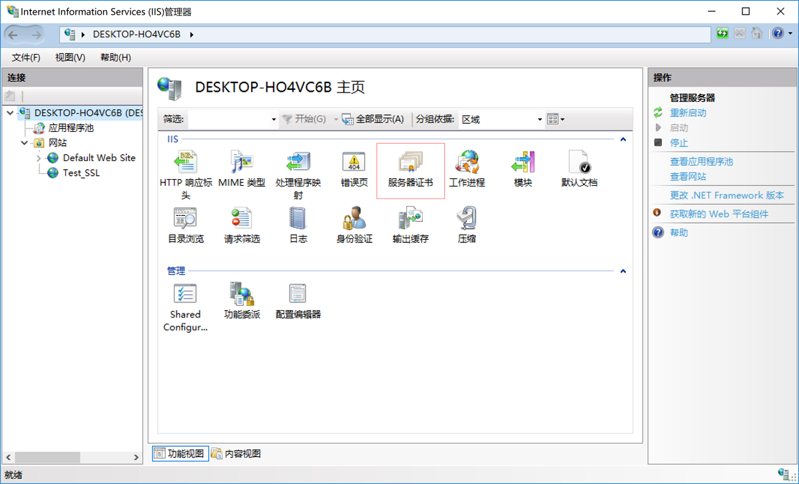Open the 分组依据 区域 dropdown

click(501, 119)
